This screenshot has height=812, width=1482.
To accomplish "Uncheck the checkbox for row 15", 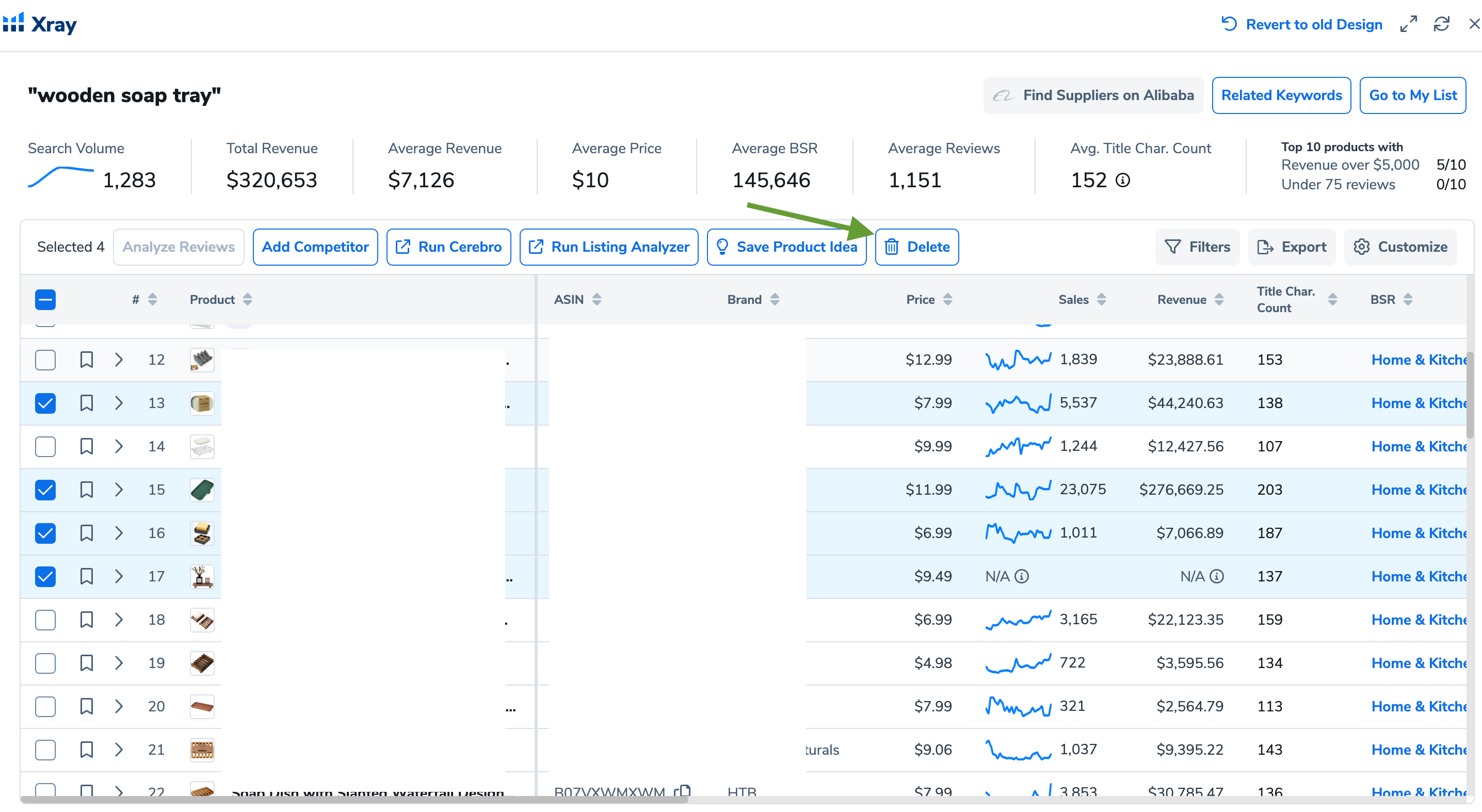I will (45, 490).
